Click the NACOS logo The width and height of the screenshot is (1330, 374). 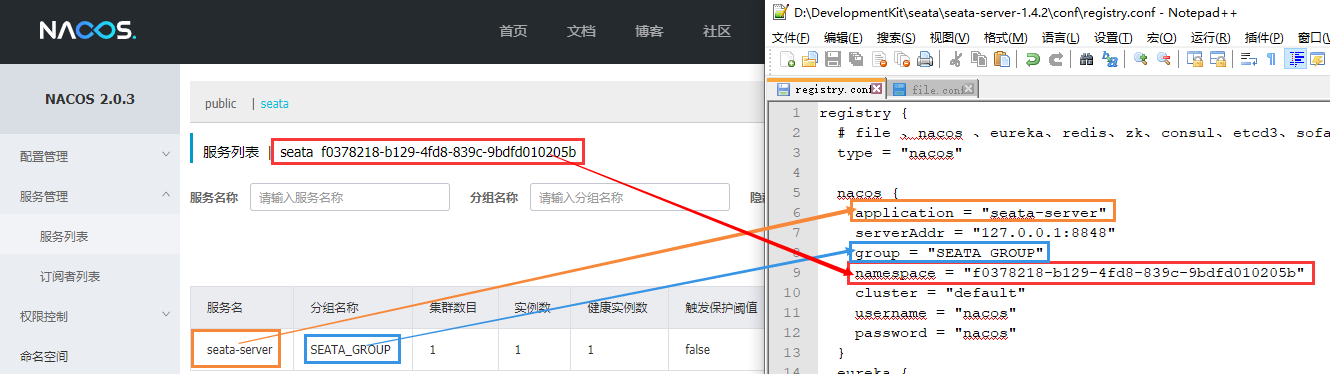[x=87, y=30]
